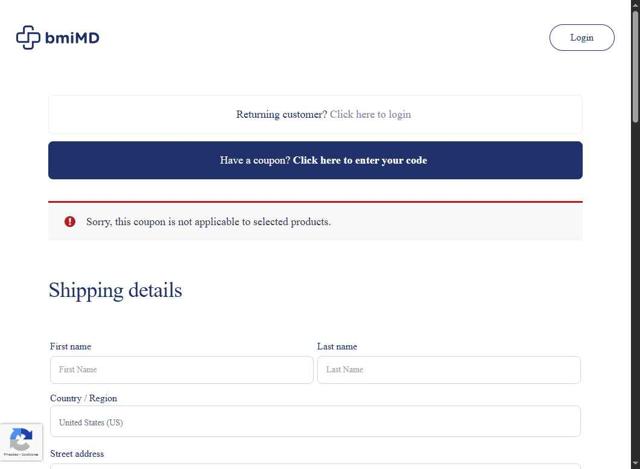Screen dimensions: 640x469
Task: Follow the 'Click here to login' link
Action: coord(370,114)
